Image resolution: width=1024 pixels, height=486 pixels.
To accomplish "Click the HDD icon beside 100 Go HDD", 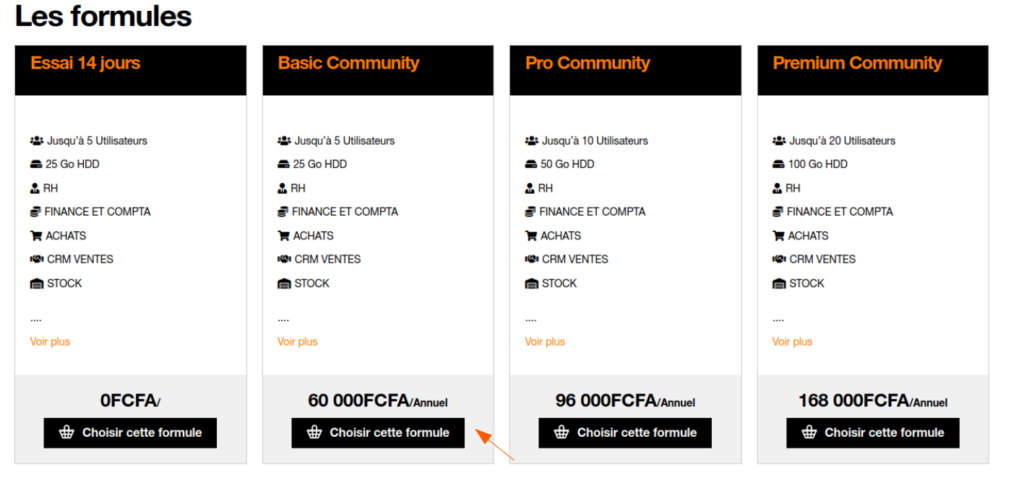I will 778,165.
